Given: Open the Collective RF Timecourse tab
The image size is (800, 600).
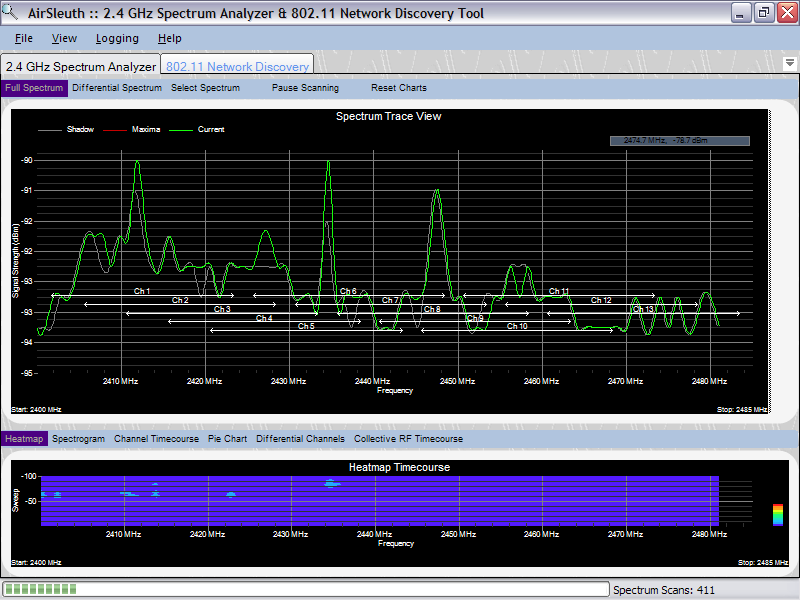Looking at the screenshot, I should point(408,439).
